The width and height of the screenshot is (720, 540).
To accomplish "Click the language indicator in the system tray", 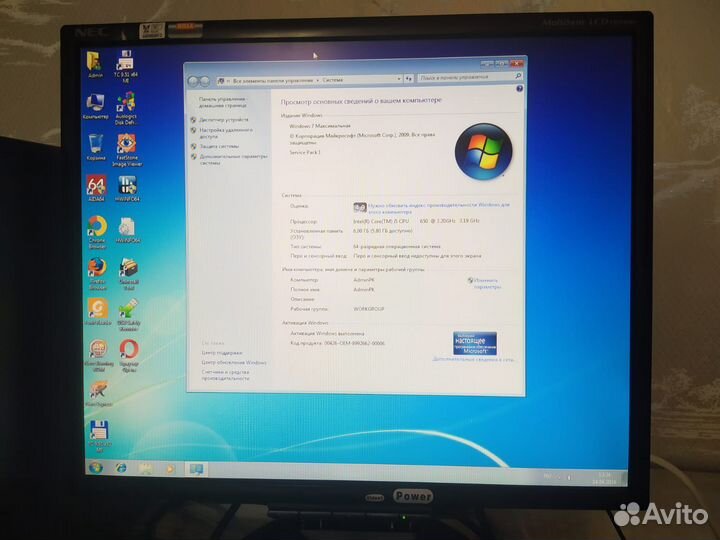I will point(547,476).
